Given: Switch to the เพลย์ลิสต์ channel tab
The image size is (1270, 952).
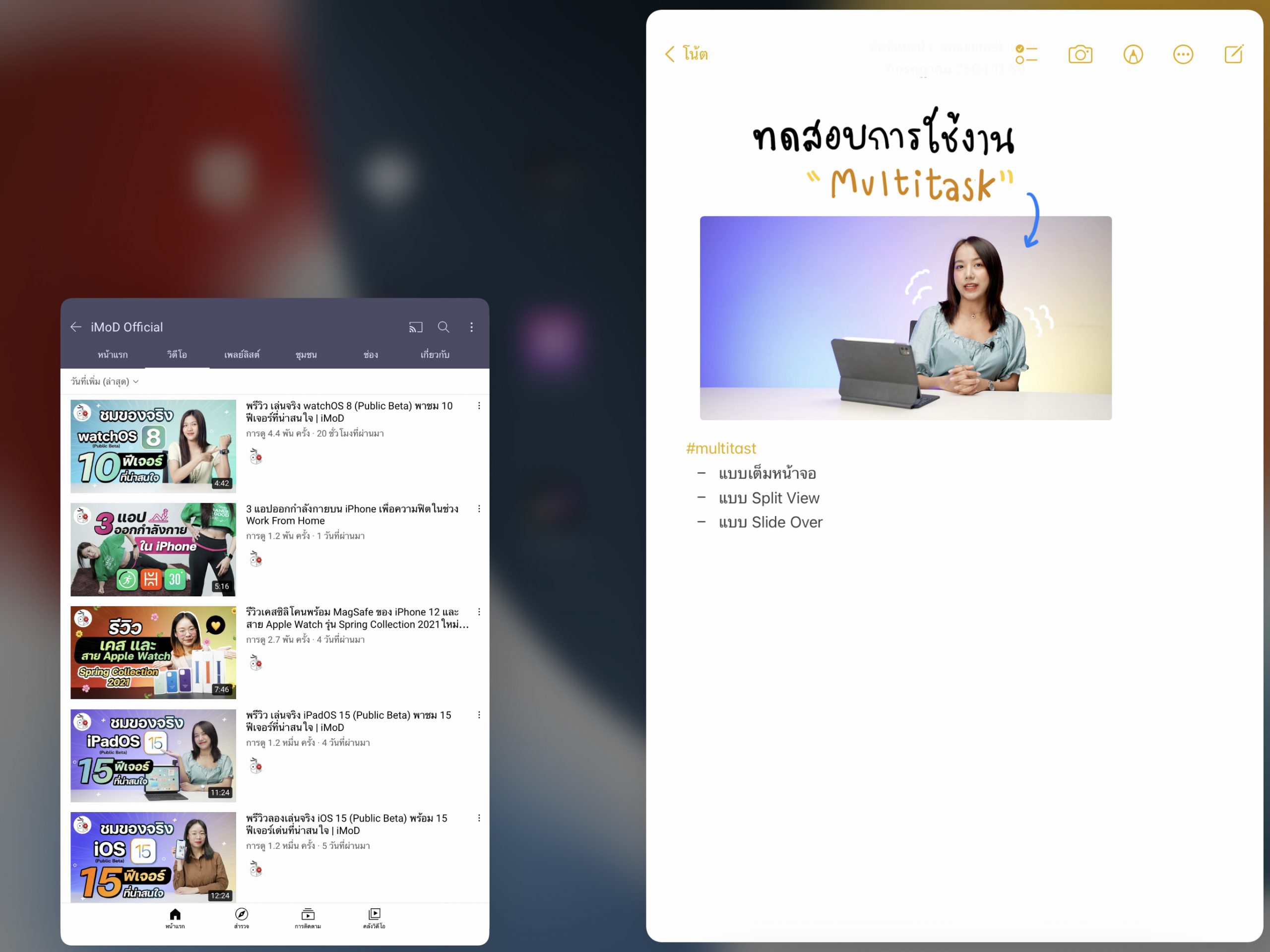Looking at the screenshot, I should [x=242, y=355].
